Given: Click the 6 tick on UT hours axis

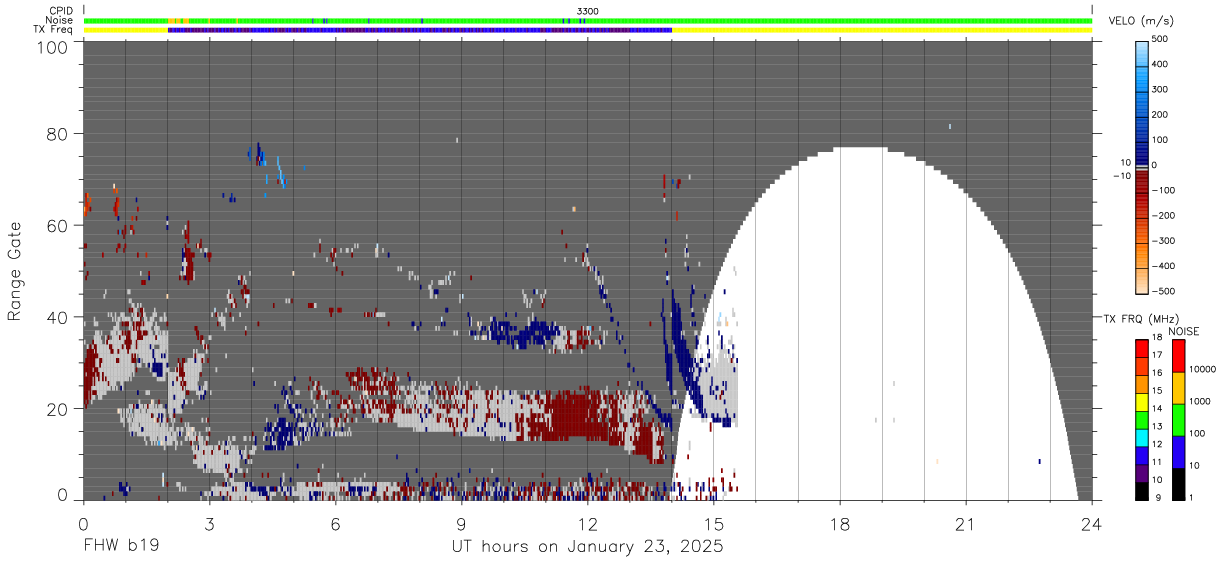Looking at the screenshot, I should point(335,523).
